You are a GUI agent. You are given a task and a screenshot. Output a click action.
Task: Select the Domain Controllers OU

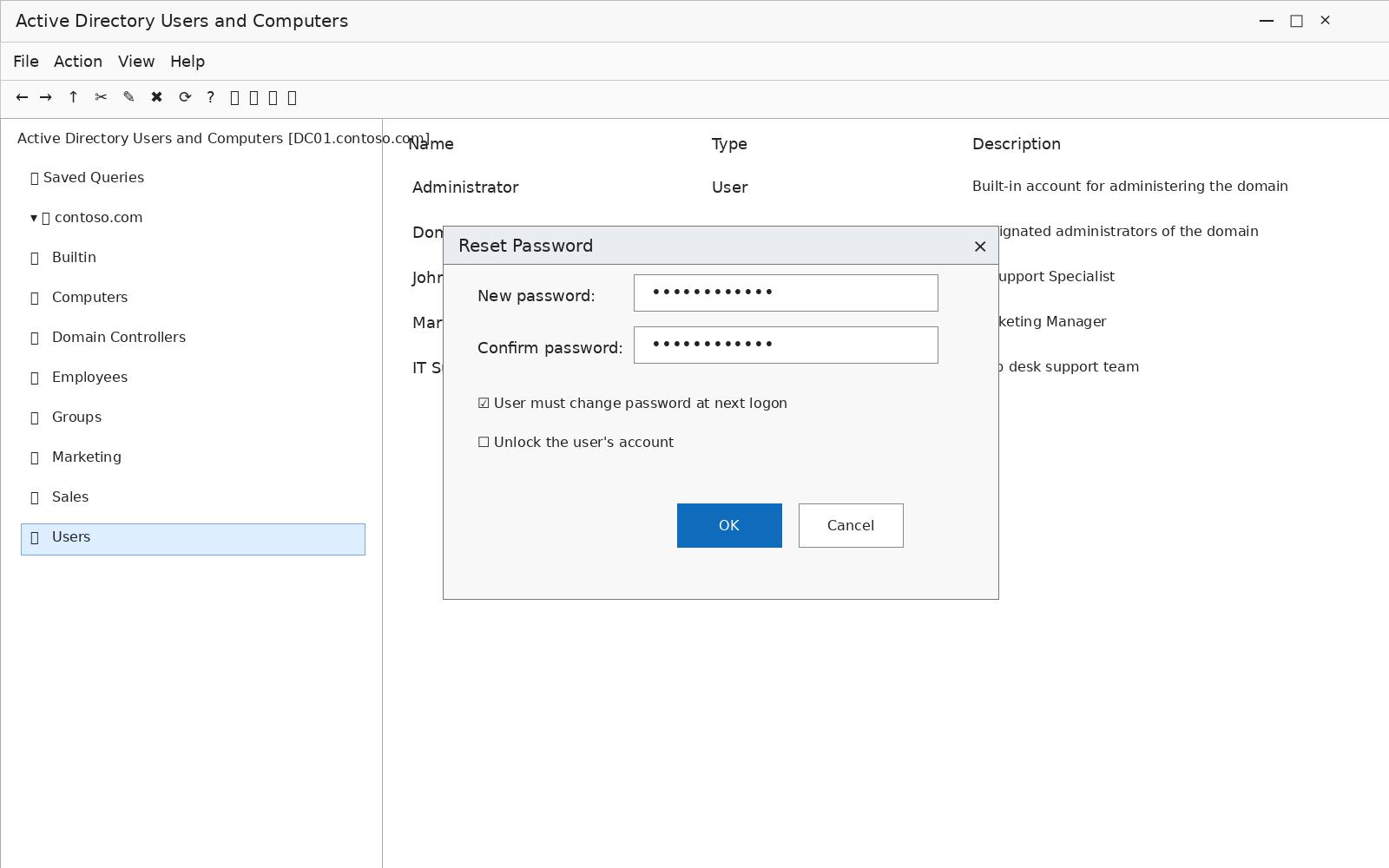pyautogui.click(x=119, y=337)
